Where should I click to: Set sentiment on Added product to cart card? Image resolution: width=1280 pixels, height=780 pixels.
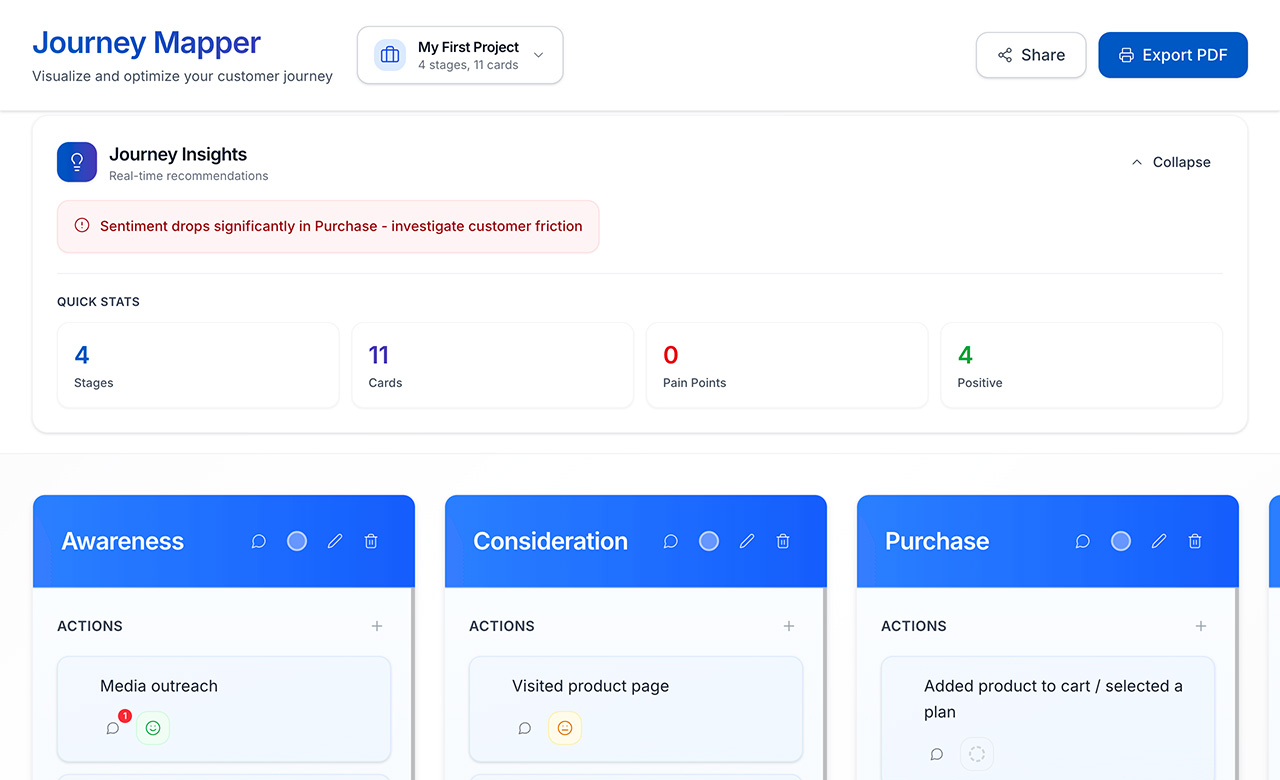[977, 754]
